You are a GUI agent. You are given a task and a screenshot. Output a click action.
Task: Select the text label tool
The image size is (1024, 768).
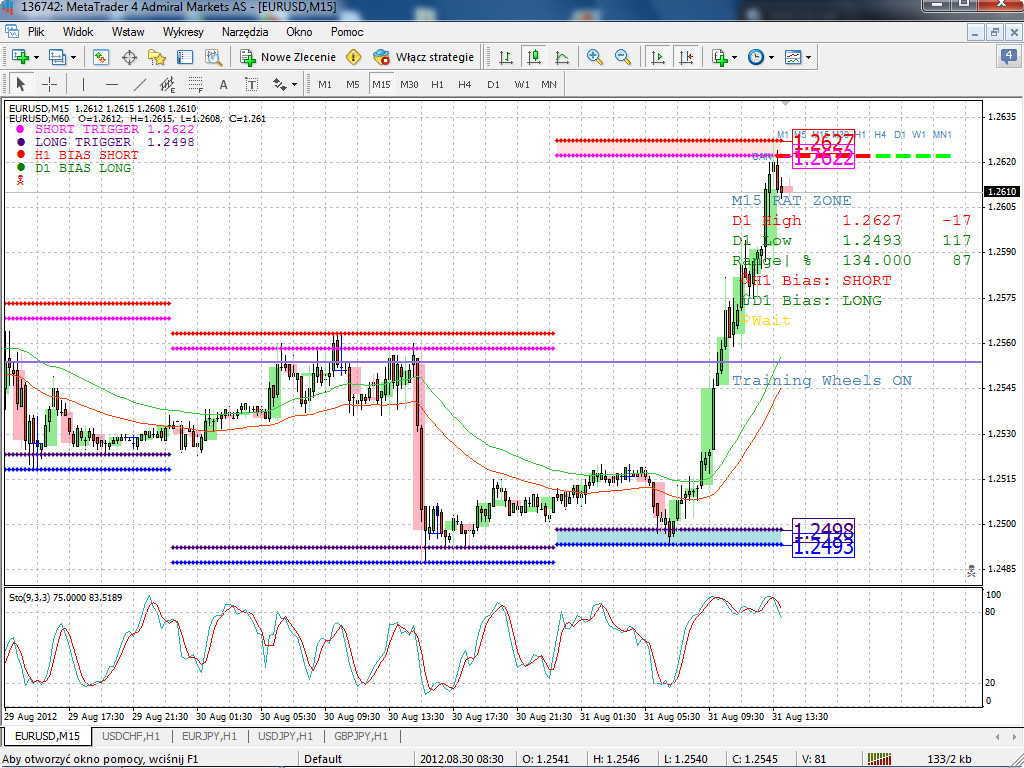click(x=223, y=84)
